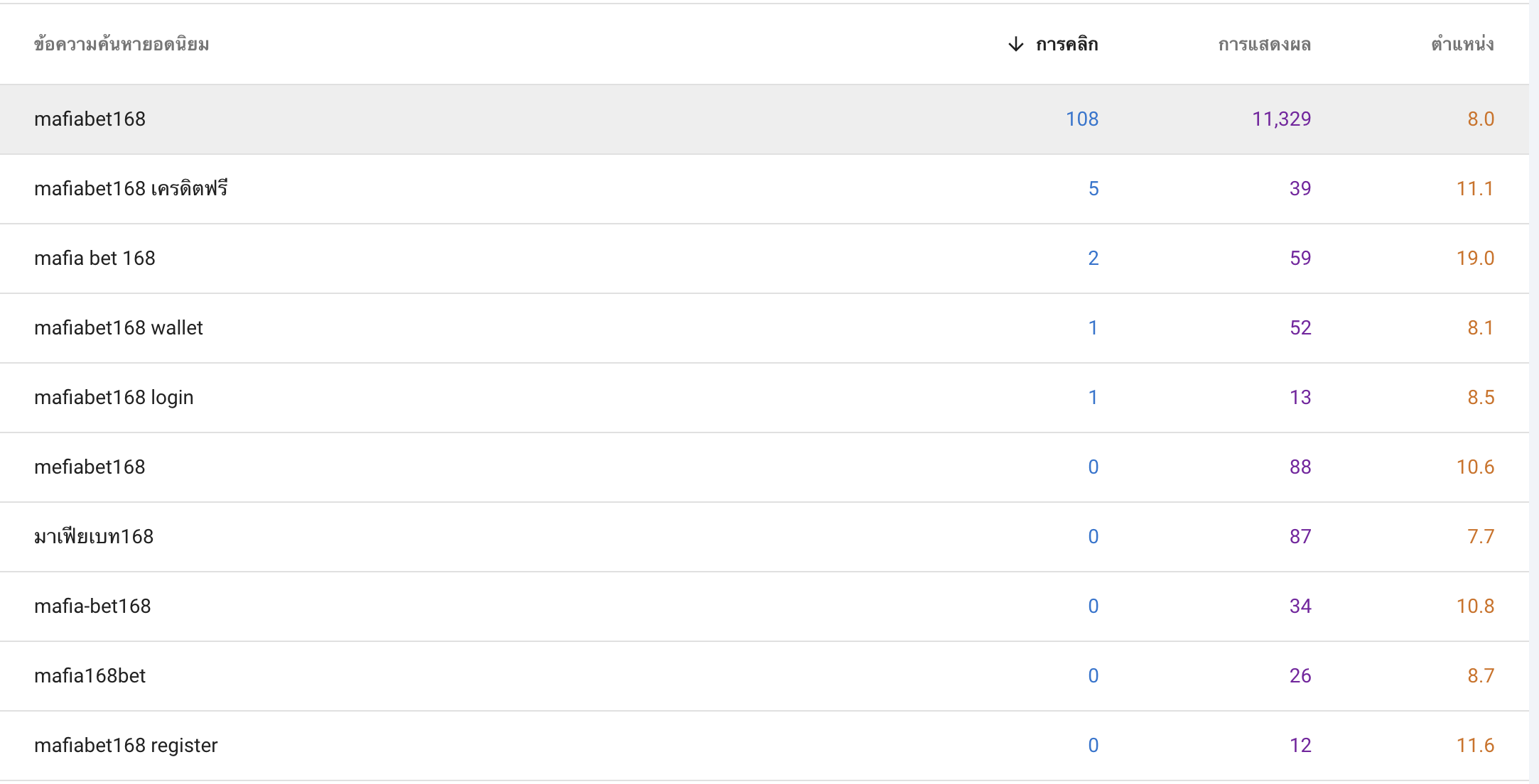This screenshot has width=1539, height=784.
Task: Click impressions value 88 for mefiabet168
Action: 1300,467
